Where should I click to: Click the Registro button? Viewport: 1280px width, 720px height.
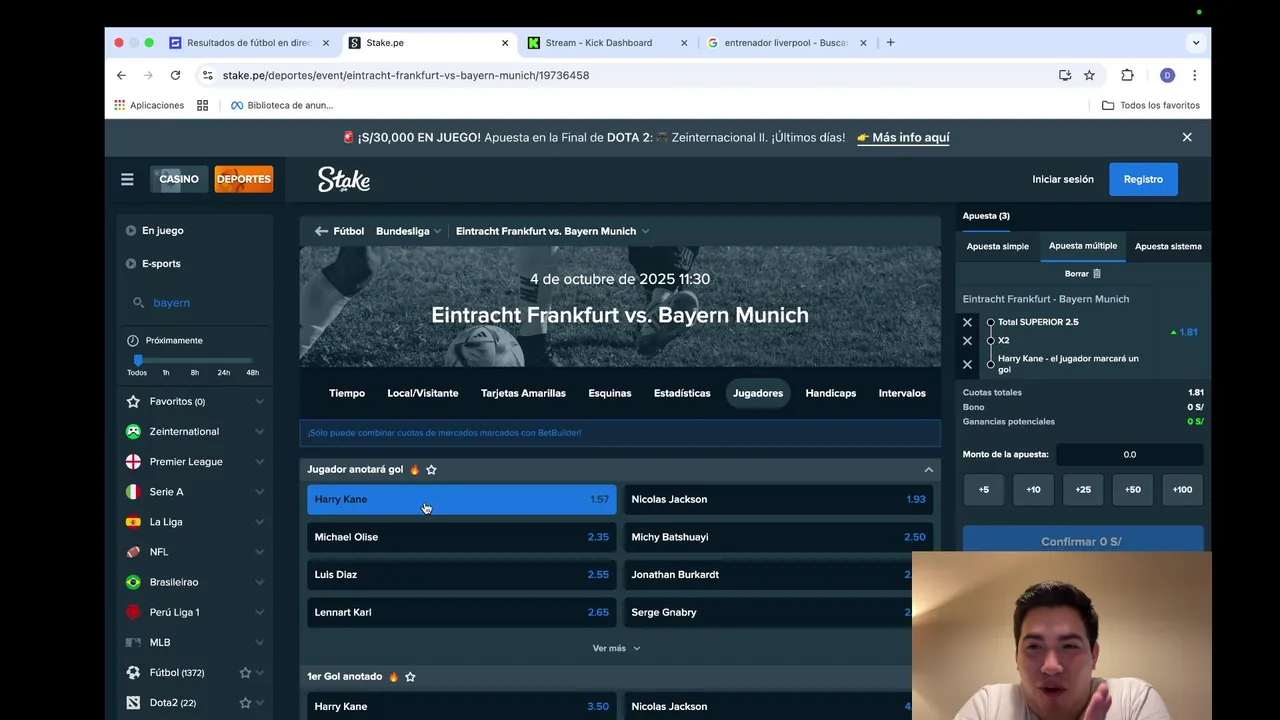(1143, 179)
